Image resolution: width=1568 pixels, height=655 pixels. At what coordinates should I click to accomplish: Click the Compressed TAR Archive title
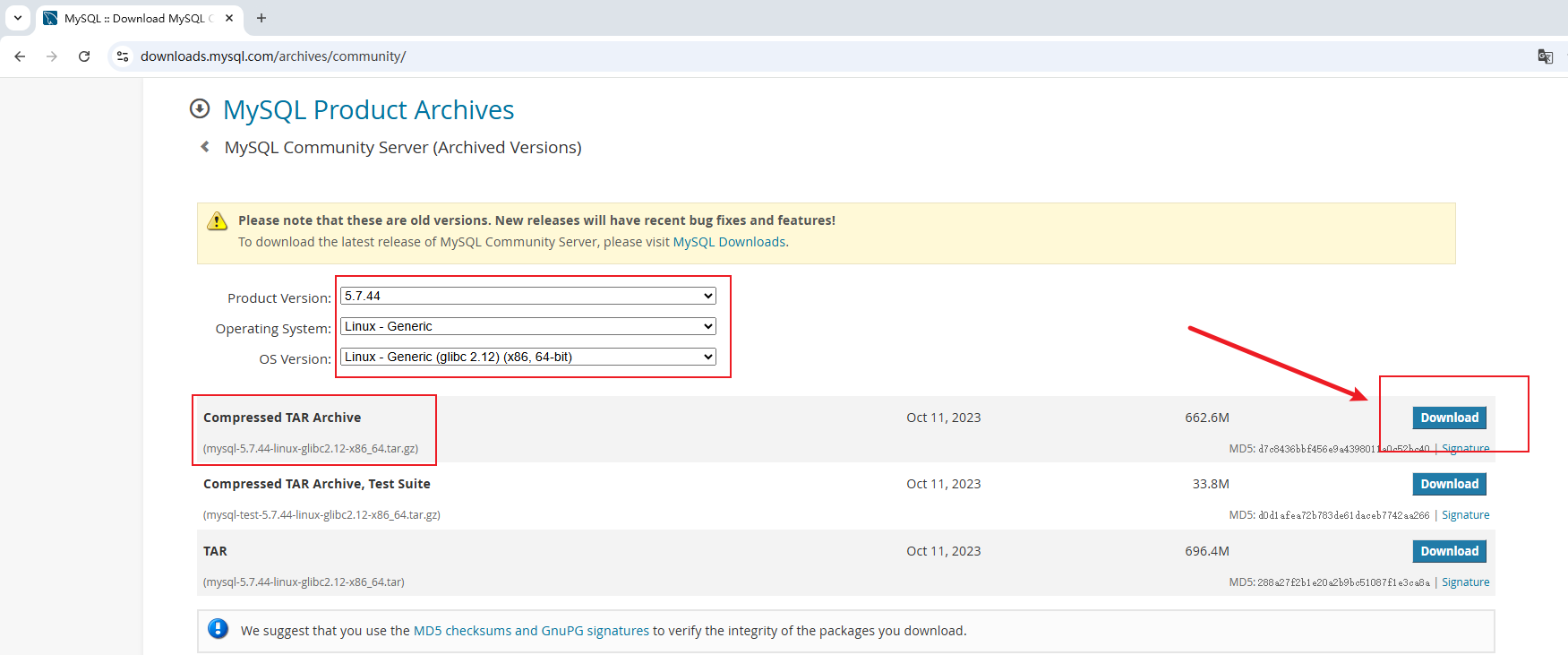(282, 418)
